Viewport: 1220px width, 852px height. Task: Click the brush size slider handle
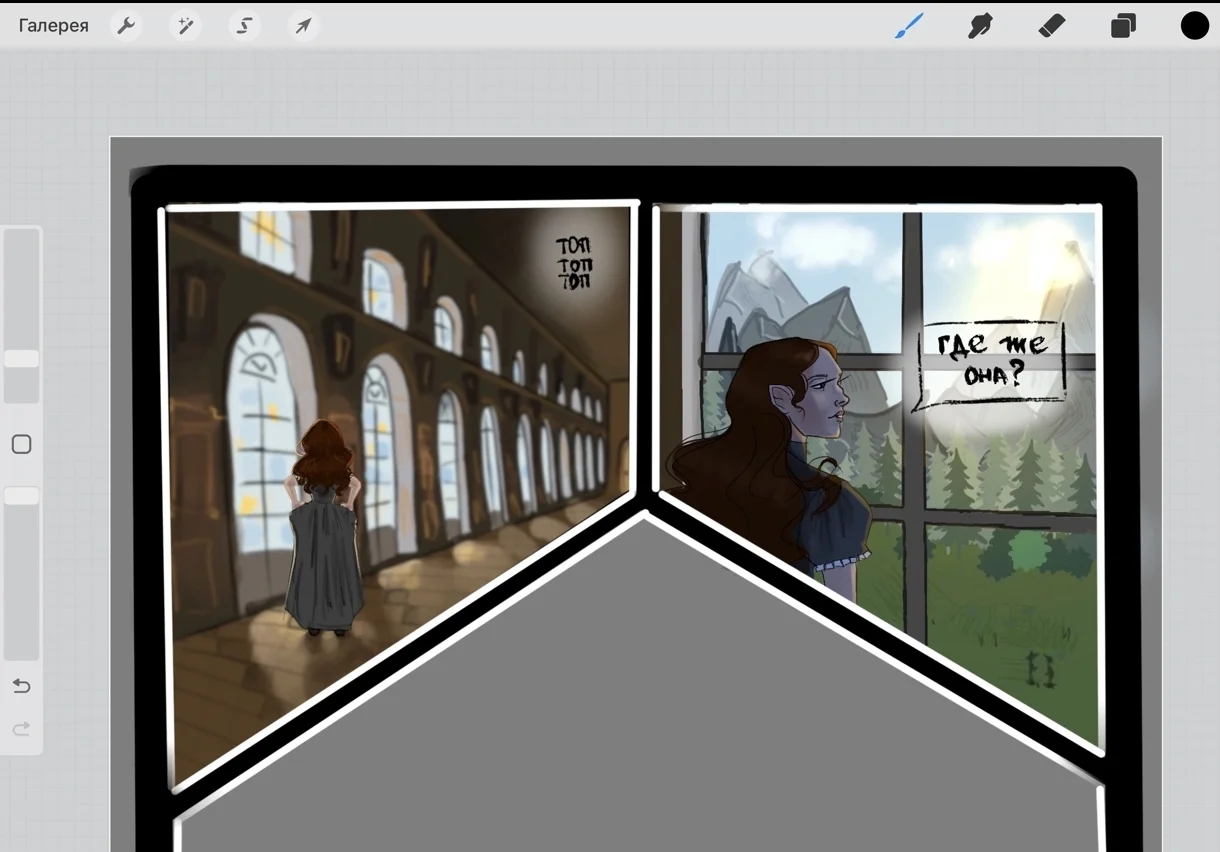tap(21, 359)
